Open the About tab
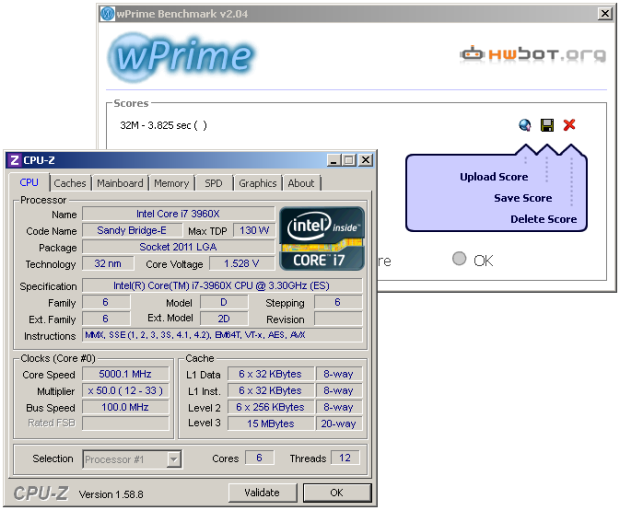Screen dimensions: 620x511 [301, 183]
